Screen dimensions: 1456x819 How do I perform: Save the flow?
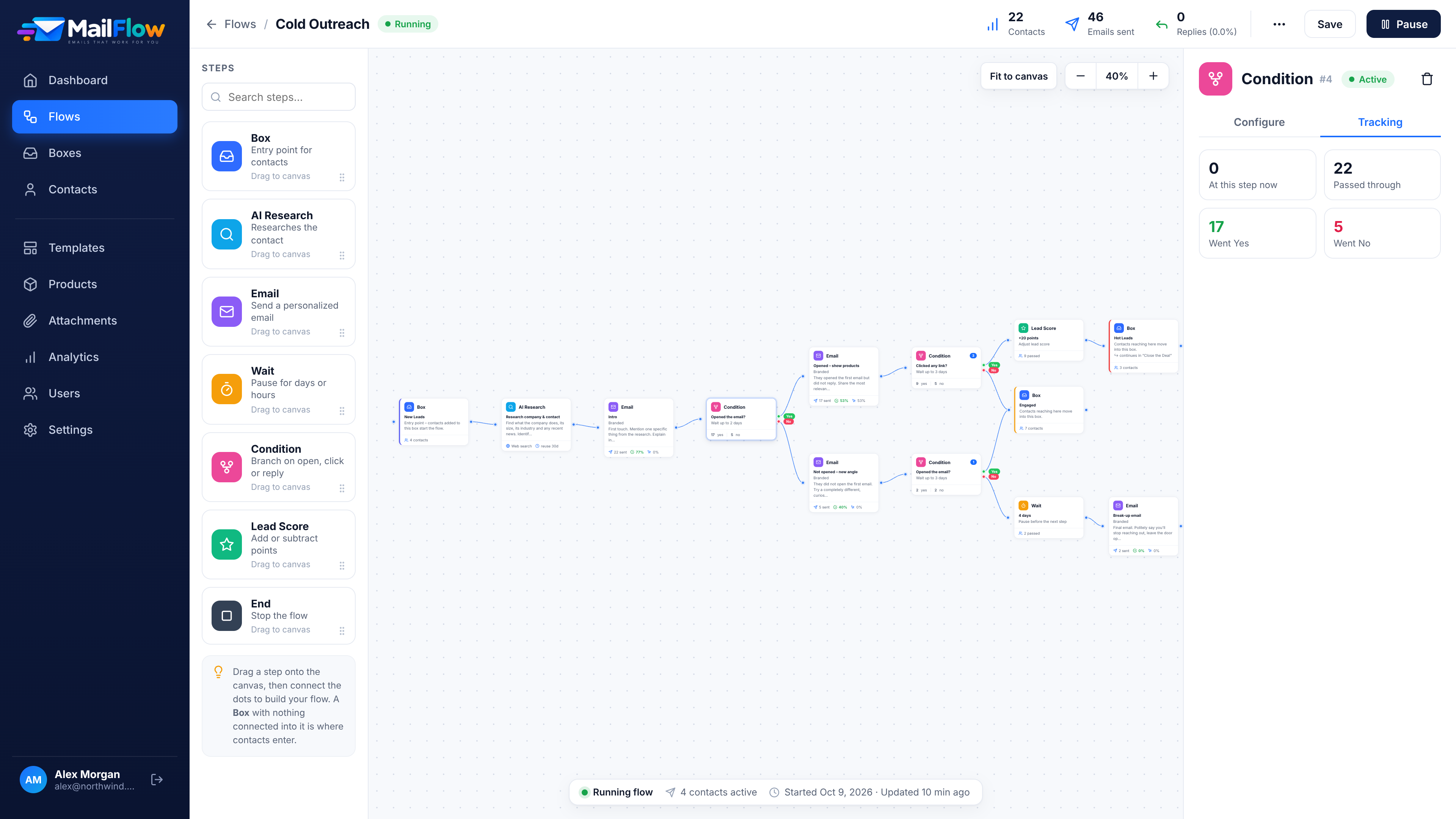tap(1329, 24)
